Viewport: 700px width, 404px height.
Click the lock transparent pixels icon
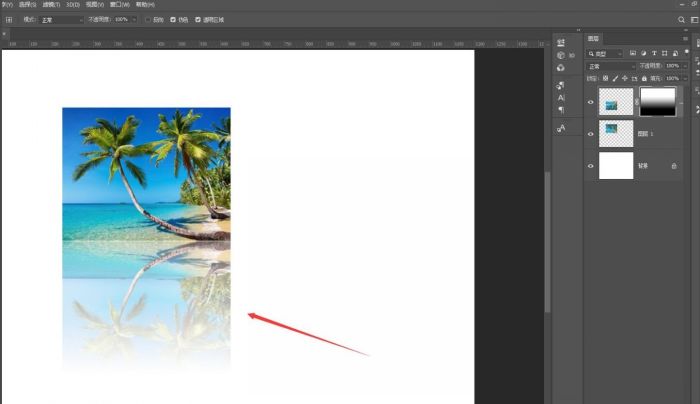coord(607,77)
